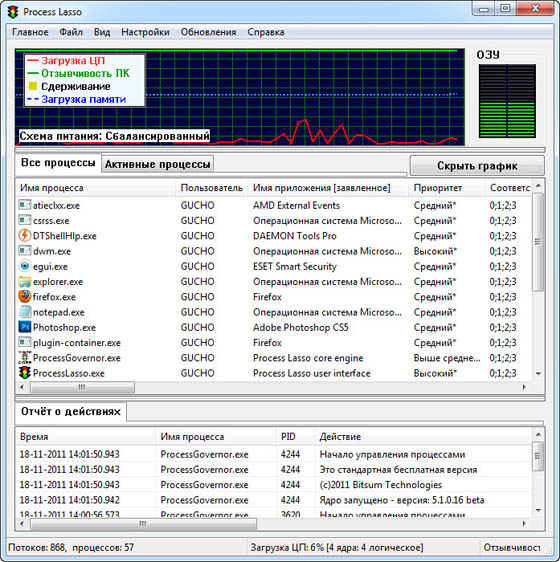Click the notepad.exe notepad icon

25,312
